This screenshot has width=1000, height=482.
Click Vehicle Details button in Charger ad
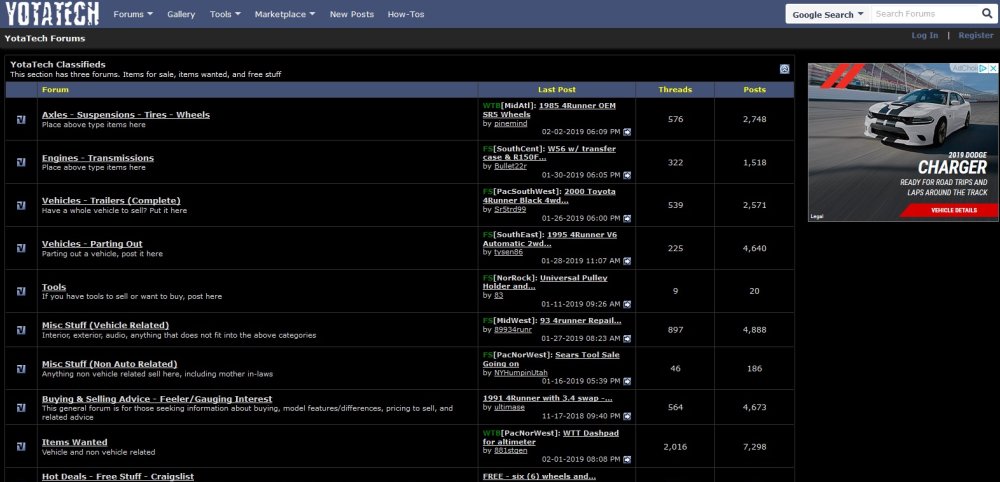pos(949,210)
